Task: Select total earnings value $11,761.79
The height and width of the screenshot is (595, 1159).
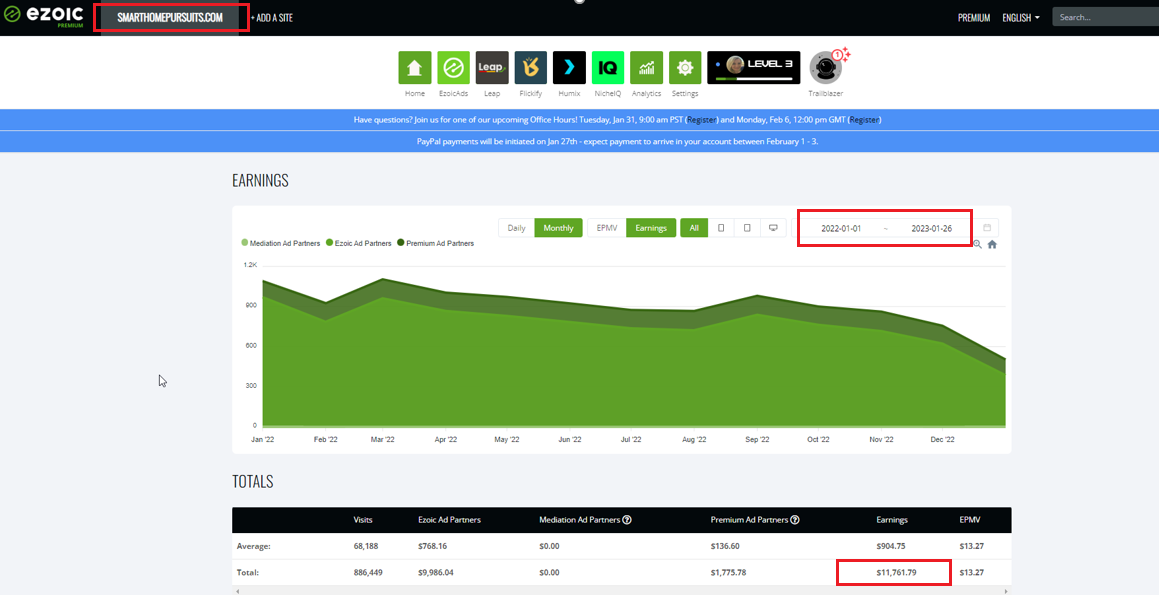Action: point(896,573)
